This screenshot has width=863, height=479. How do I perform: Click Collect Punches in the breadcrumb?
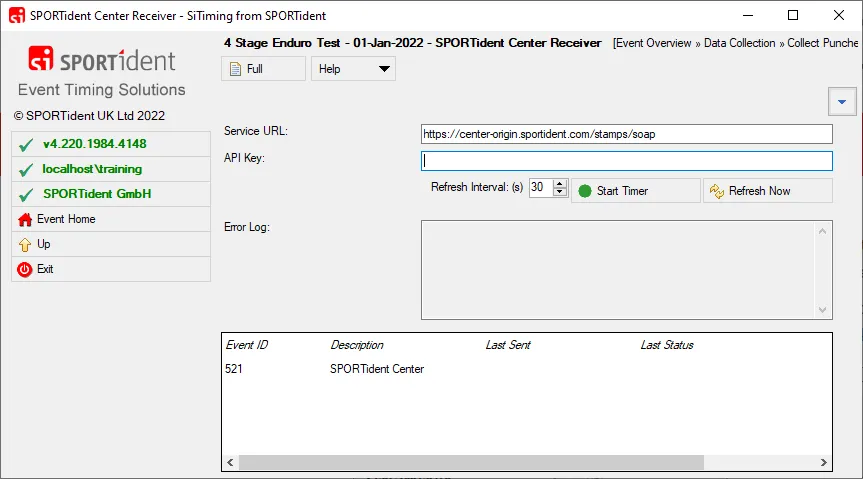(x=823, y=43)
